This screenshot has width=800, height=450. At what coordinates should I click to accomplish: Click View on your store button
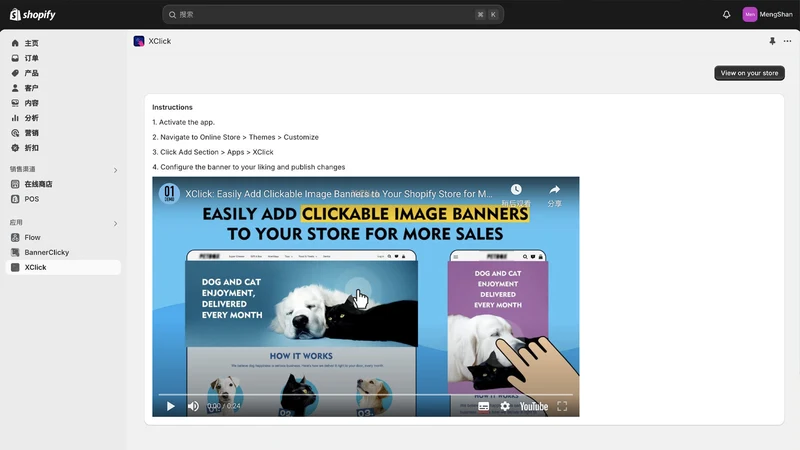click(x=749, y=73)
